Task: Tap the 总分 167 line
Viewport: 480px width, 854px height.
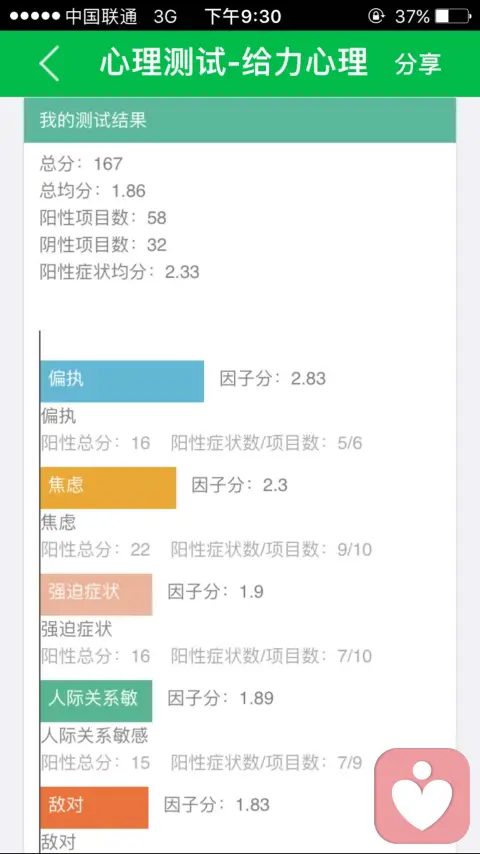Action: pyautogui.click(x=82, y=163)
